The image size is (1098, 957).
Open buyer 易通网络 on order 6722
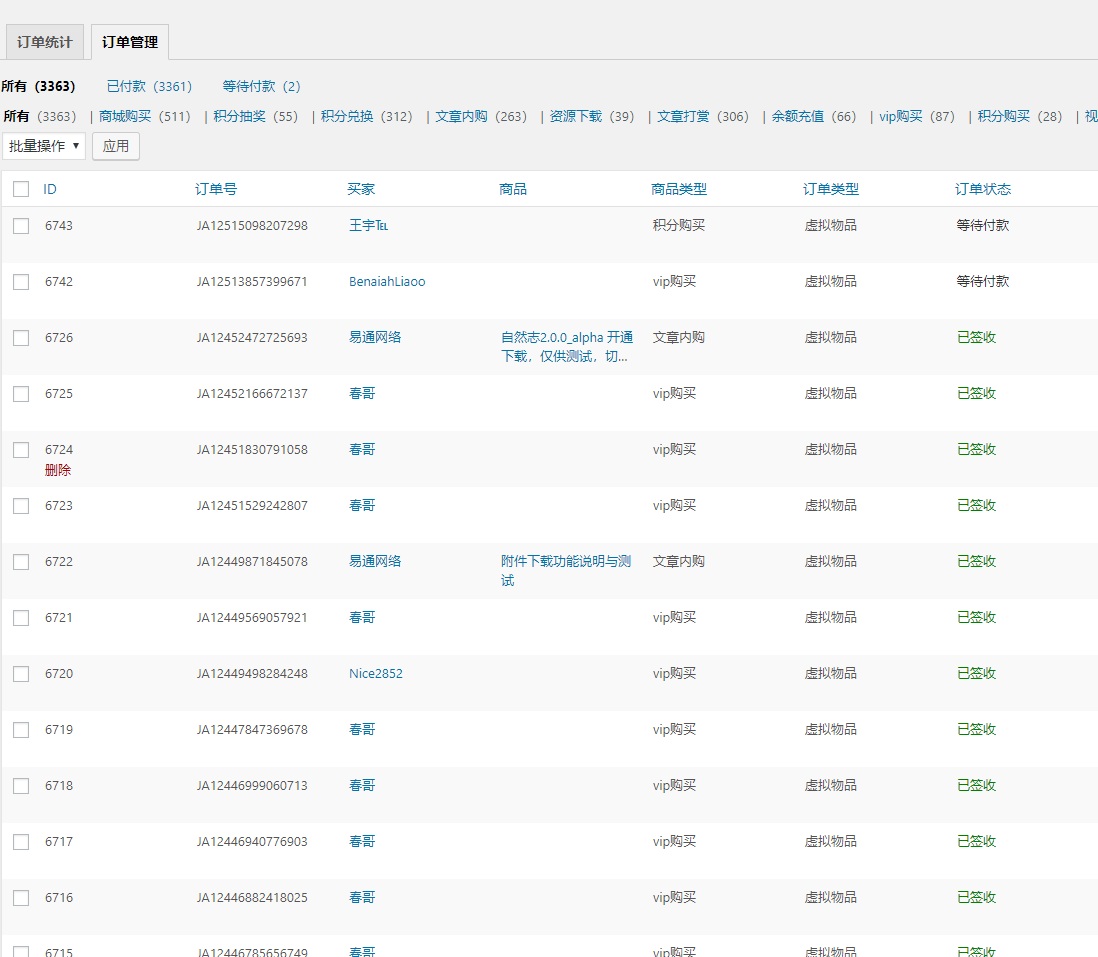(375, 561)
